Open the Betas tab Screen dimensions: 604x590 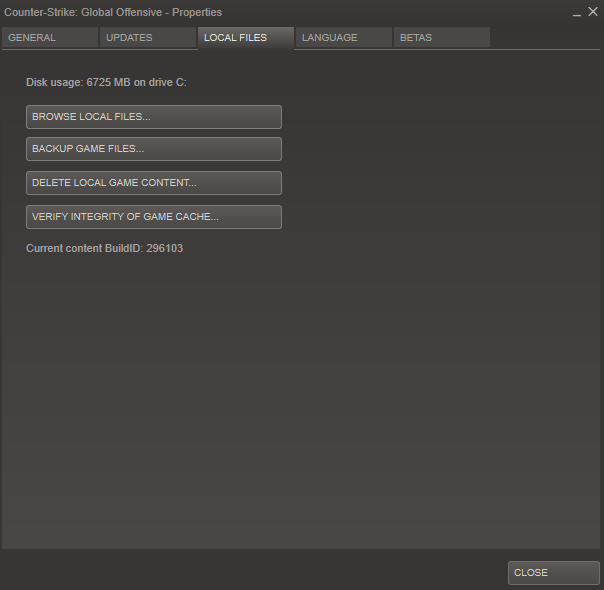point(442,37)
